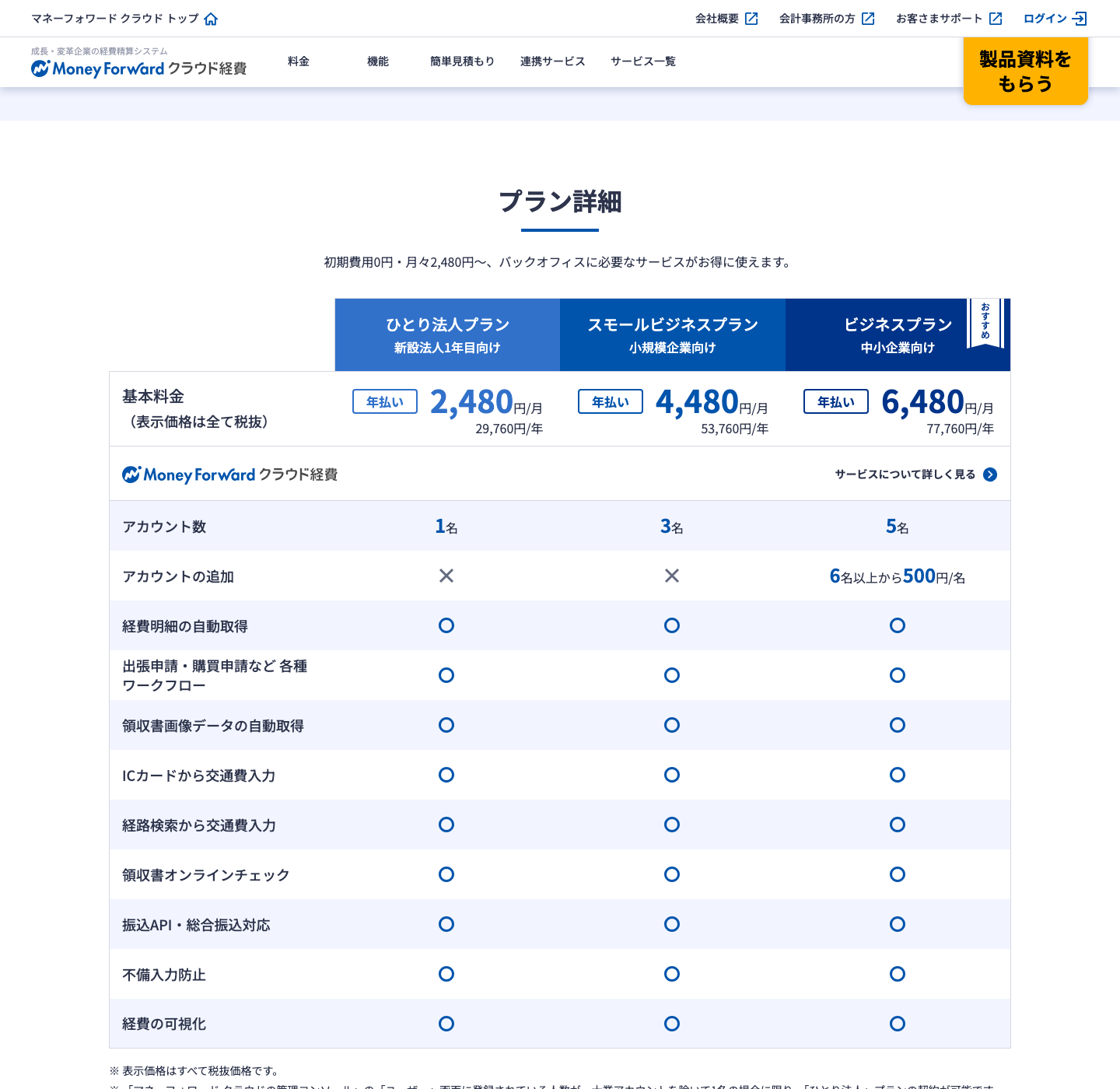This screenshot has height=1089, width=1120.
Task: Open the 連携サービス menu item
Action: click(553, 61)
